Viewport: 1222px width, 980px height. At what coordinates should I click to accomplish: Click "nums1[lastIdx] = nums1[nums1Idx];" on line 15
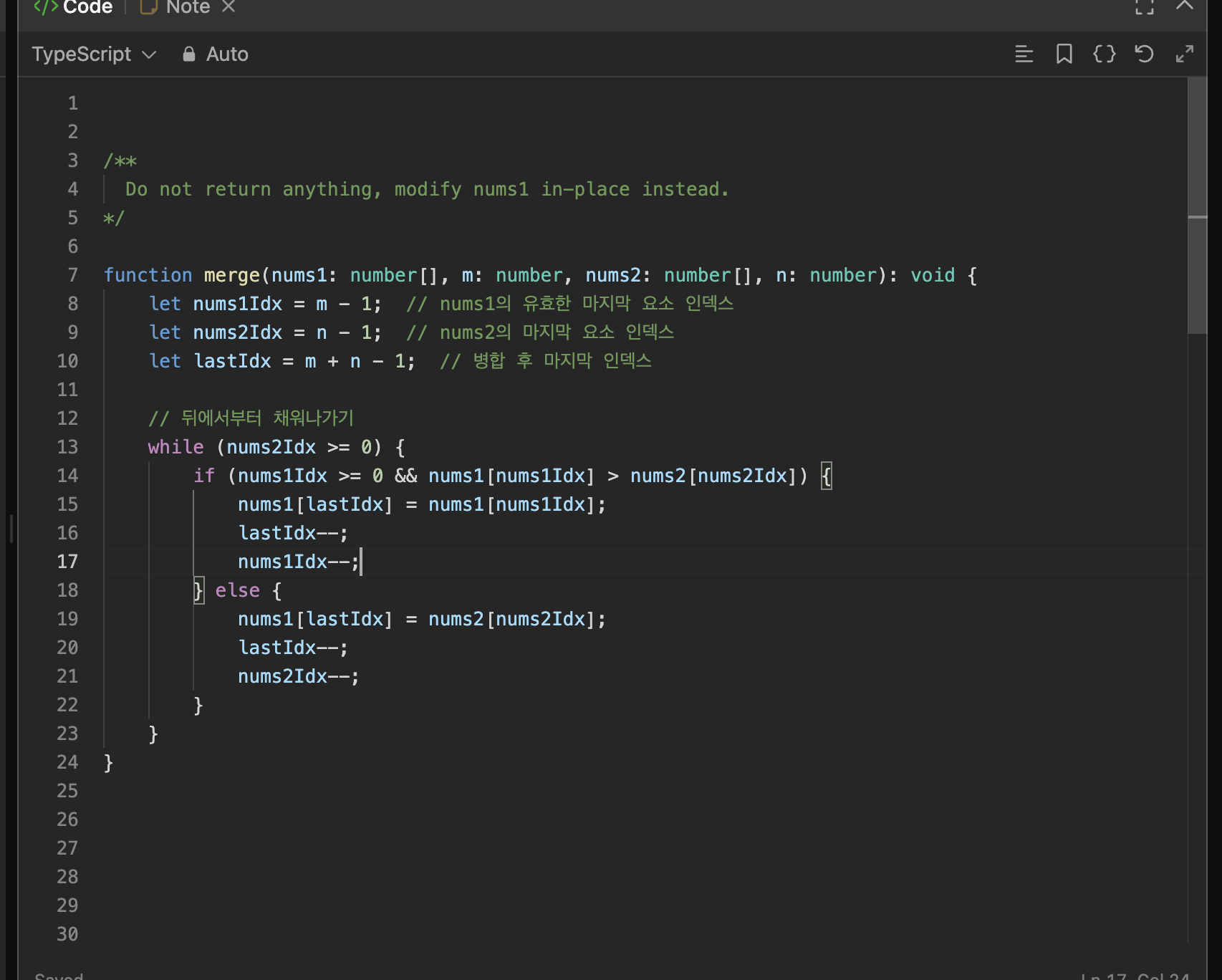(422, 504)
